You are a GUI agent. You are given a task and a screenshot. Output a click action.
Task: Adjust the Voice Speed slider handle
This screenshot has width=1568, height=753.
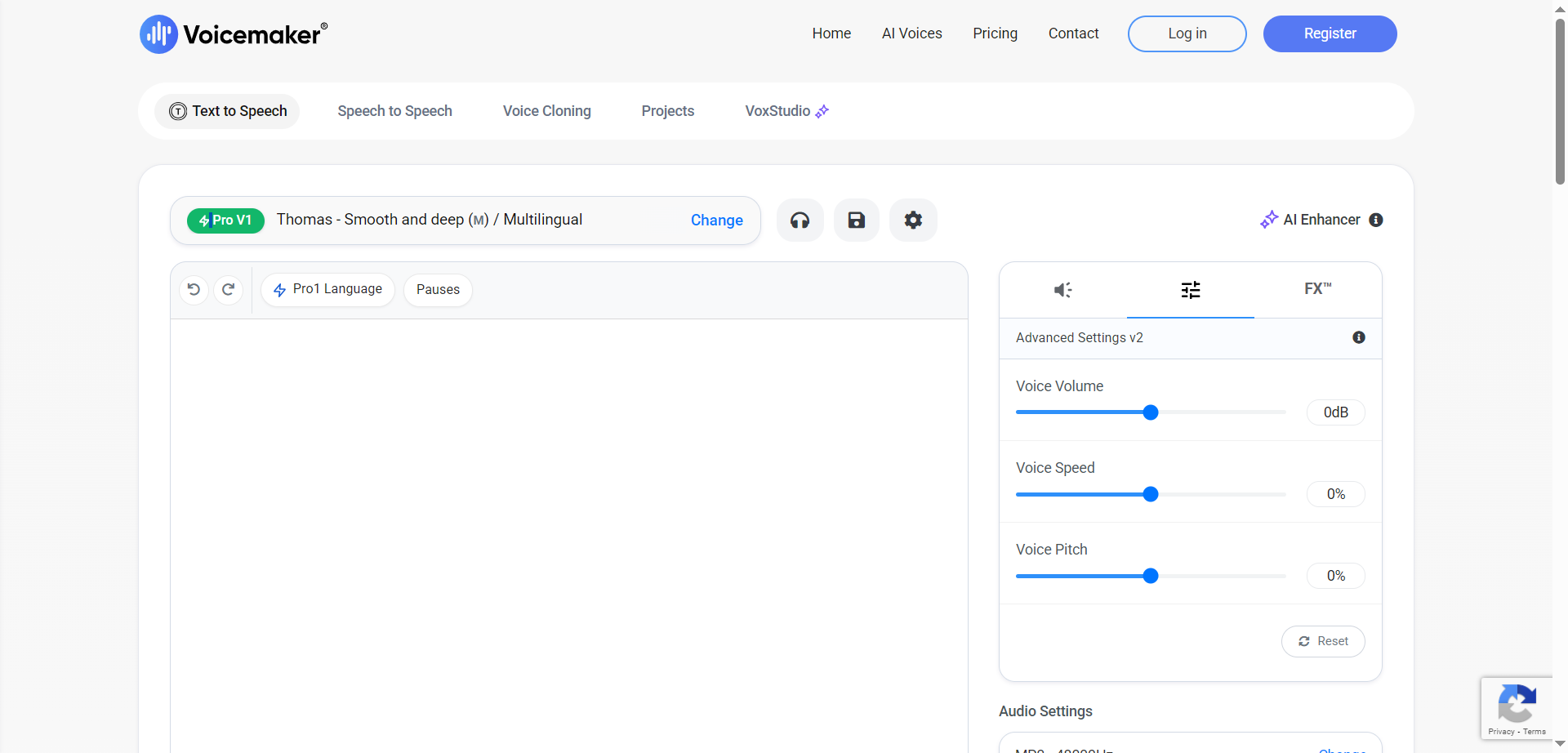coord(1151,494)
